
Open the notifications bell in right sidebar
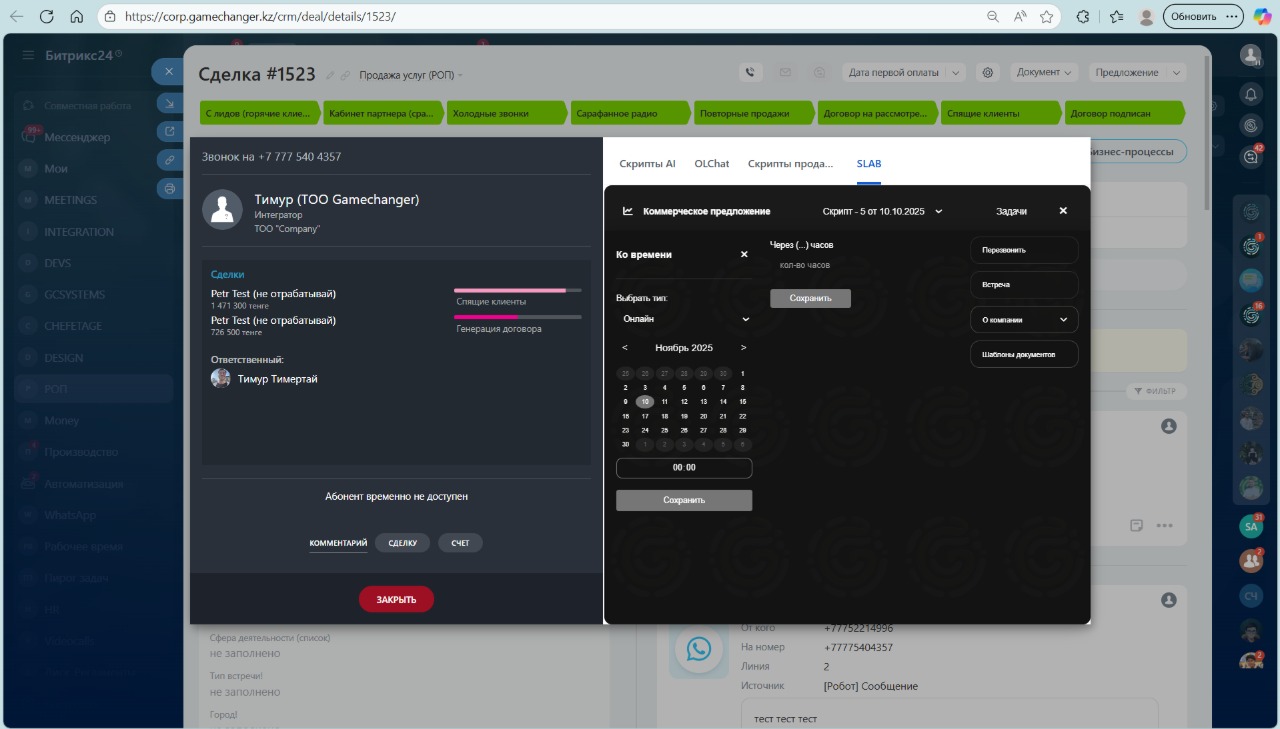pyautogui.click(x=1250, y=94)
